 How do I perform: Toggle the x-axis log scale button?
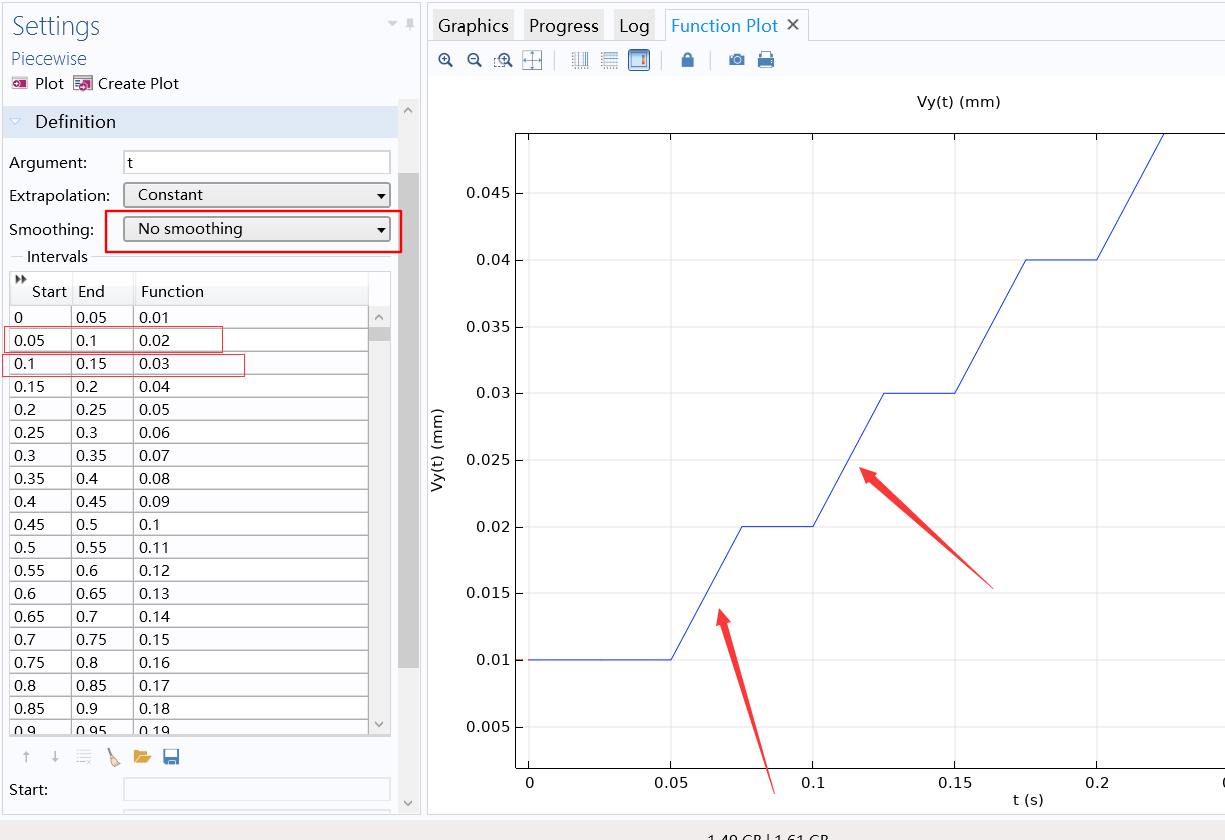pyautogui.click(x=580, y=60)
